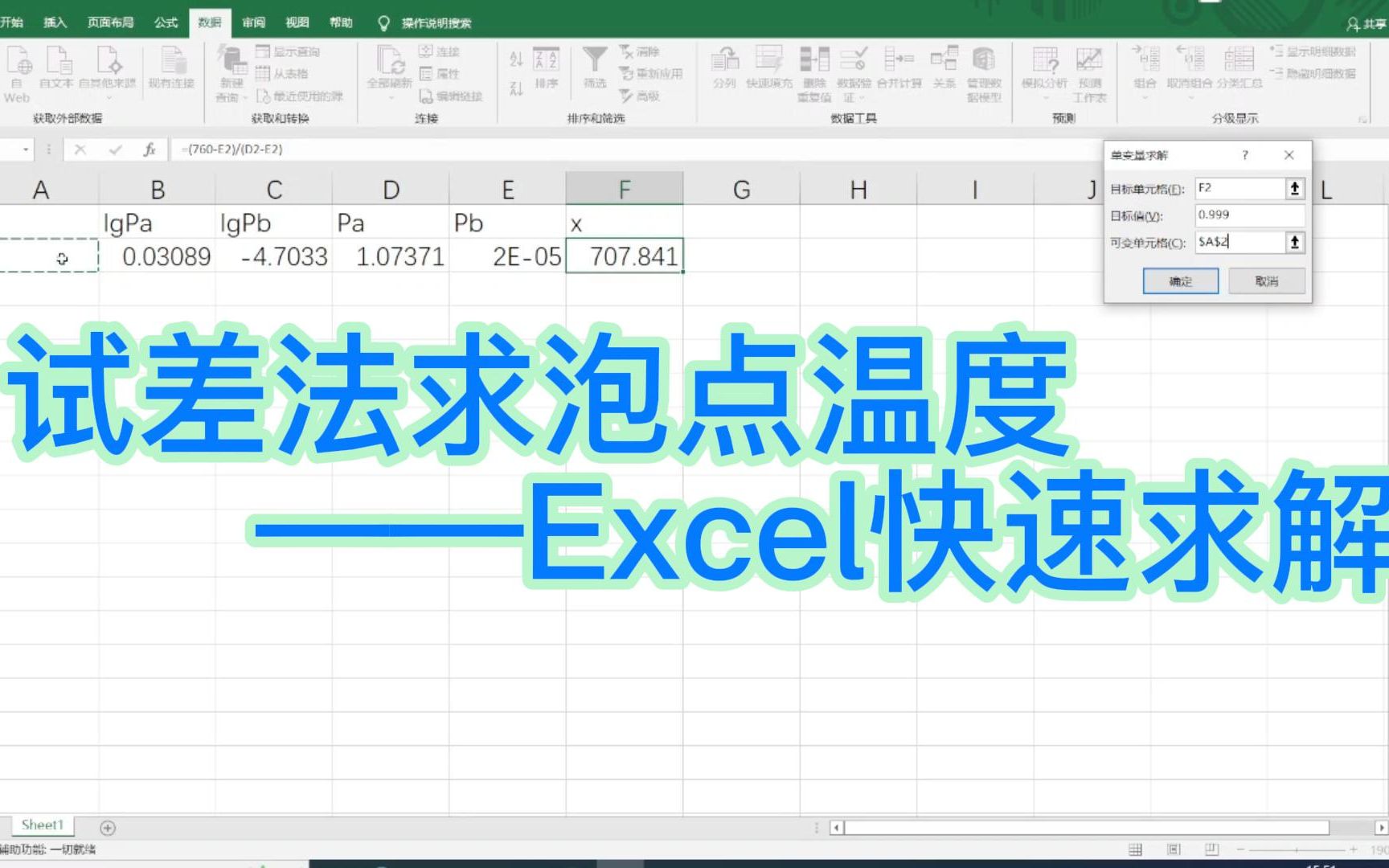Switch to the Formulas (公式) tab
The width and height of the screenshot is (1389, 868).
(x=166, y=23)
